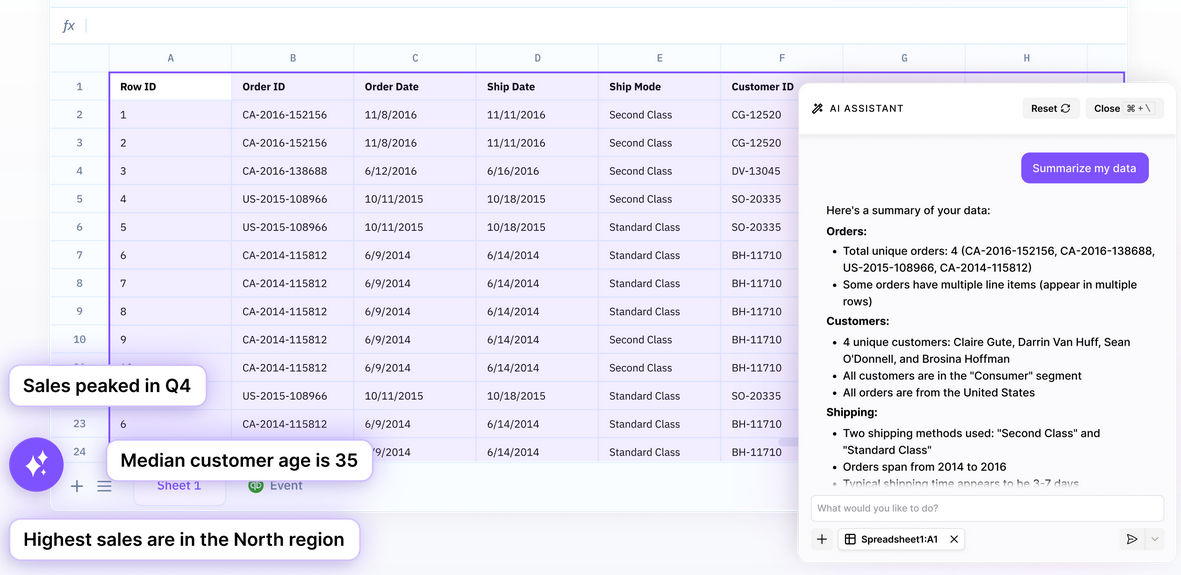Click the 'Row ID' header cell
This screenshot has width=1181, height=575.
(171, 87)
